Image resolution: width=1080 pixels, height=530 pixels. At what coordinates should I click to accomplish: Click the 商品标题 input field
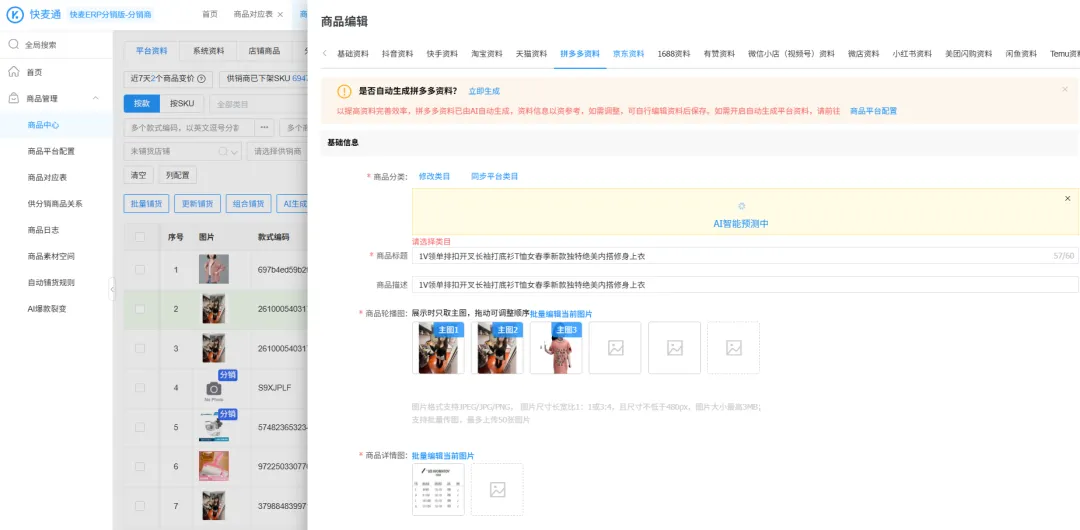pyautogui.click(x=745, y=256)
